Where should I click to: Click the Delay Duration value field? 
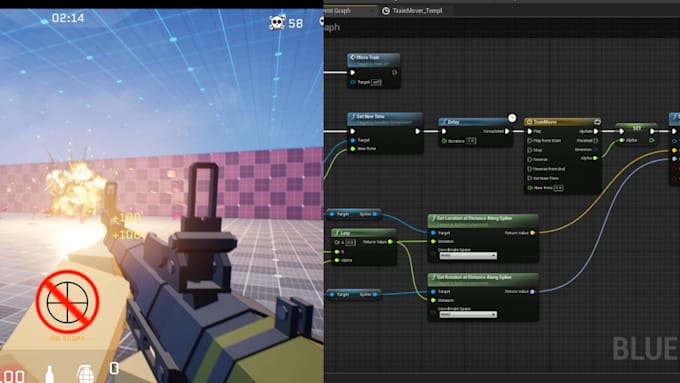471,141
